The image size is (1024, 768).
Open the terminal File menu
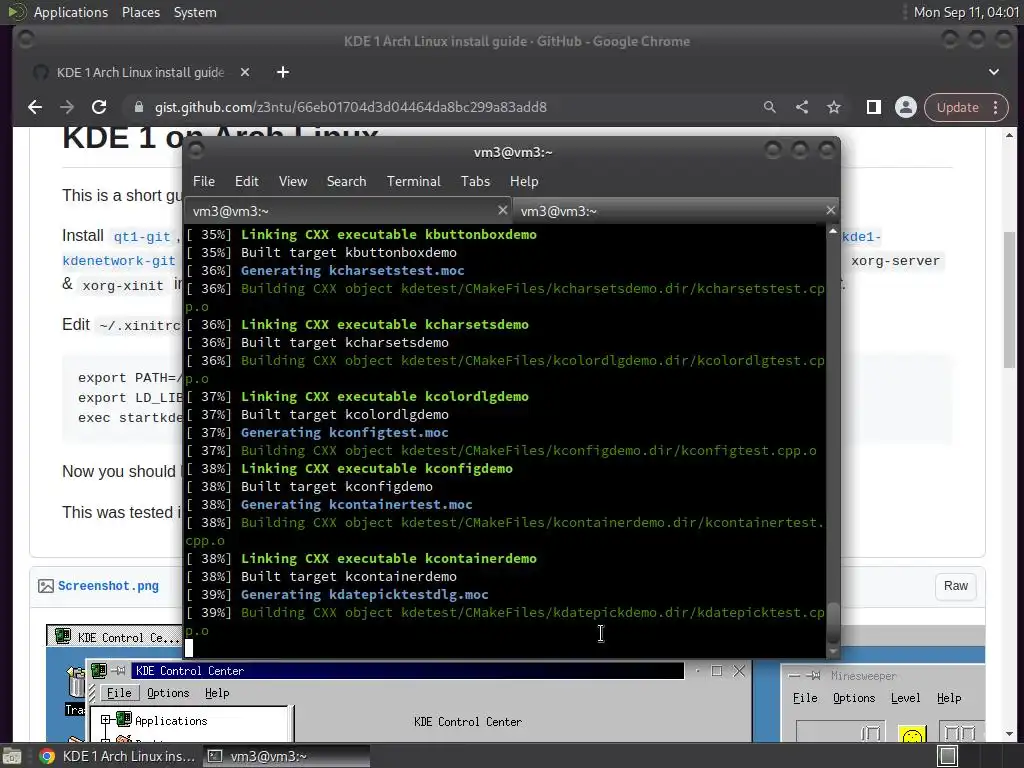(x=204, y=182)
